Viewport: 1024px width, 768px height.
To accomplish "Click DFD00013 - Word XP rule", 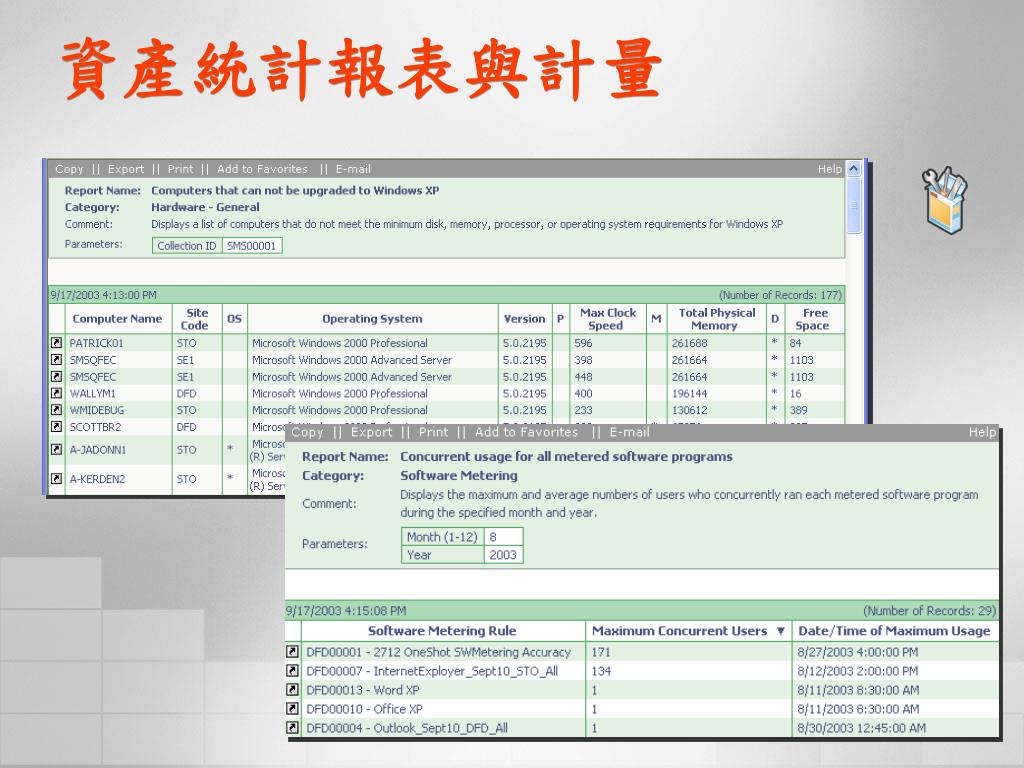I will (362, 690).
